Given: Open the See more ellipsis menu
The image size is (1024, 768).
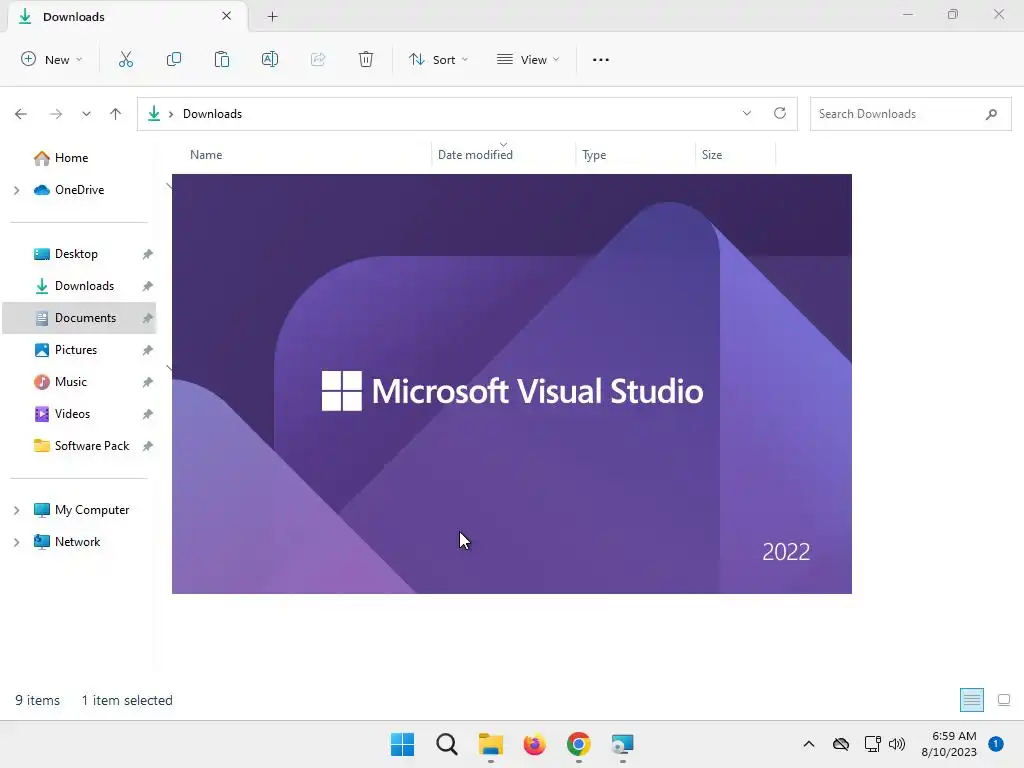Looking at the screenshot, I should (601, 59).
